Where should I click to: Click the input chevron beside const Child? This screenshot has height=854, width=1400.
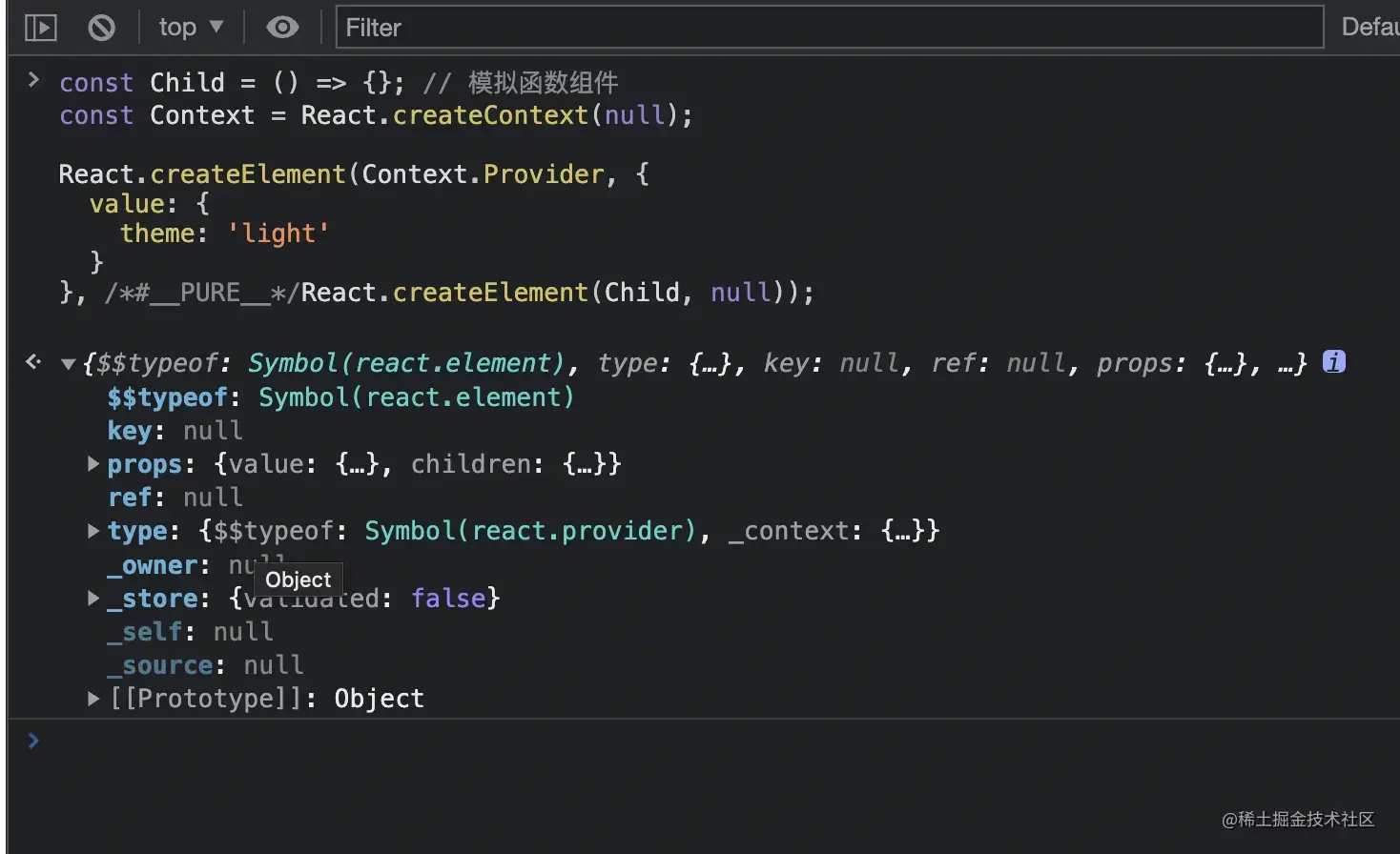pyautogui.click(x=33, y=80)
